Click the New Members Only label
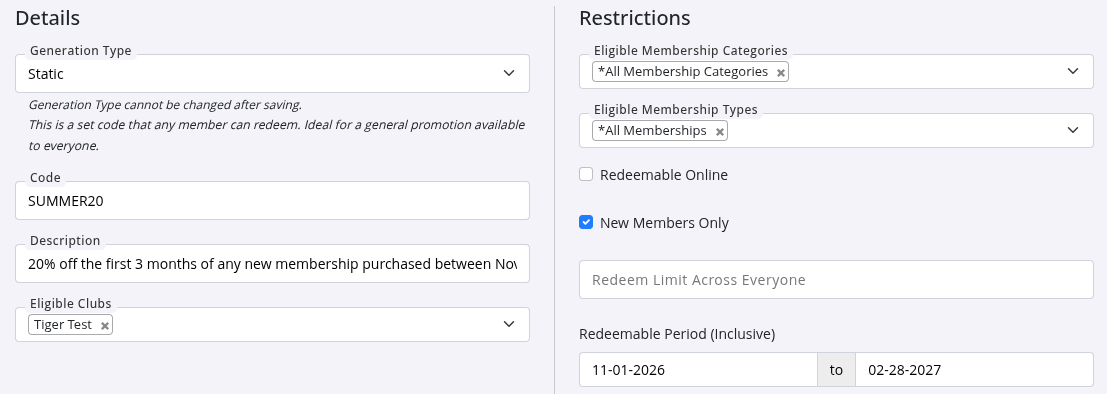The width and height of the screenshot is (1107, 394). click(x=664, y=223)
